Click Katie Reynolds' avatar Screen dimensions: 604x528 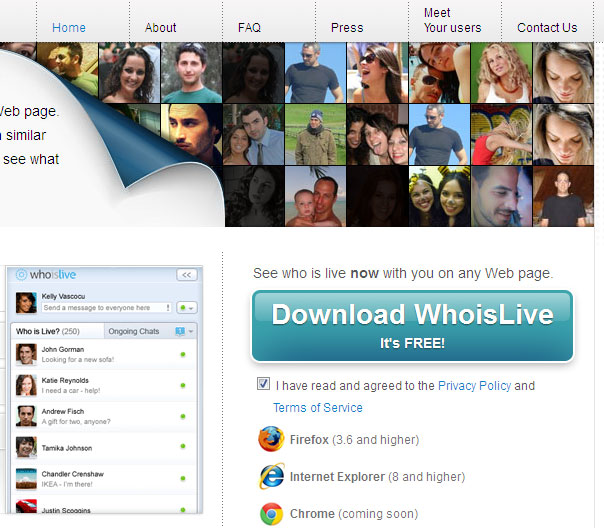tap(26, 385)
